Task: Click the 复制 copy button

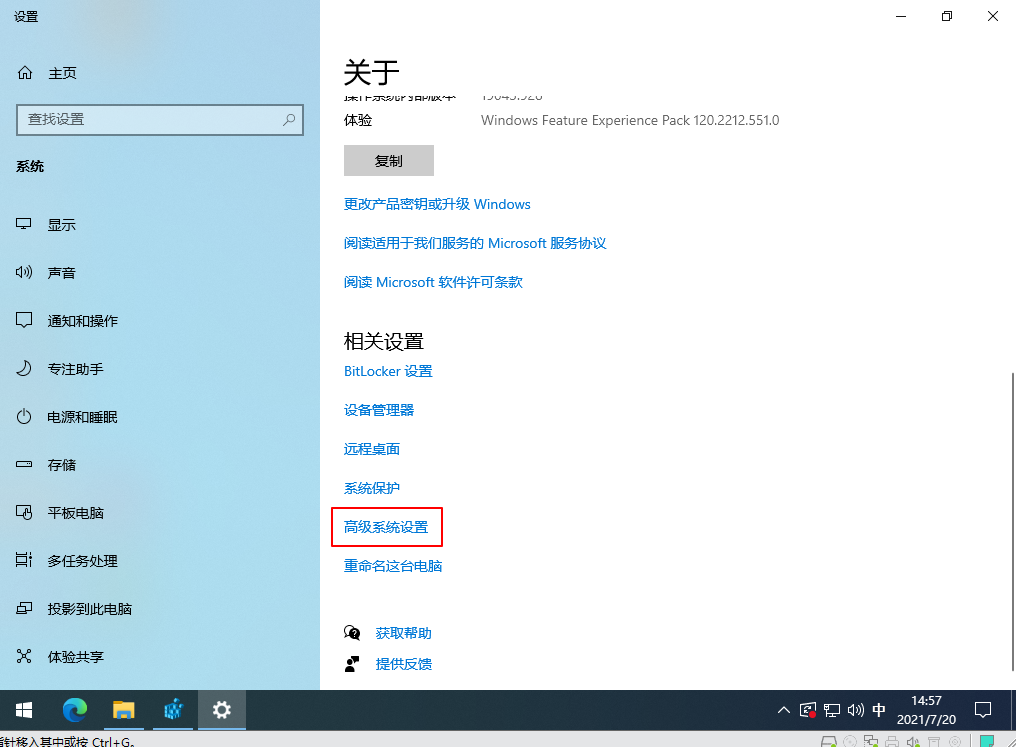Action: click(389, 161)
